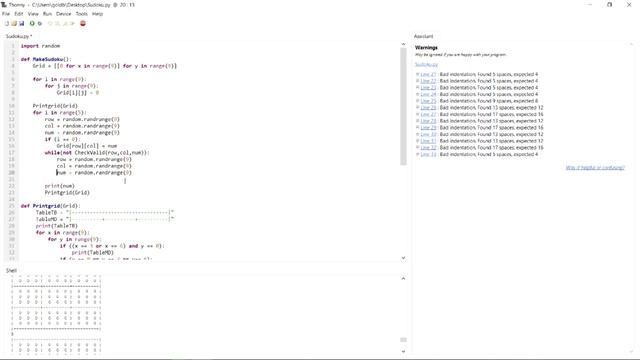This screenshot has width=640, height=360.
Task: Jump to Line 31 via warning link
Action: coord(428,141)
